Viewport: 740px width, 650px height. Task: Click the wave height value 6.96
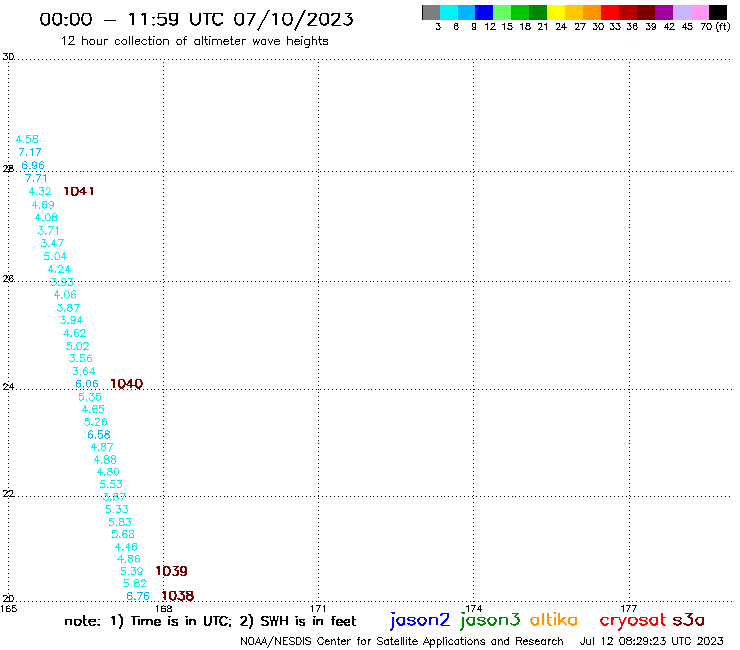[33, 165]
